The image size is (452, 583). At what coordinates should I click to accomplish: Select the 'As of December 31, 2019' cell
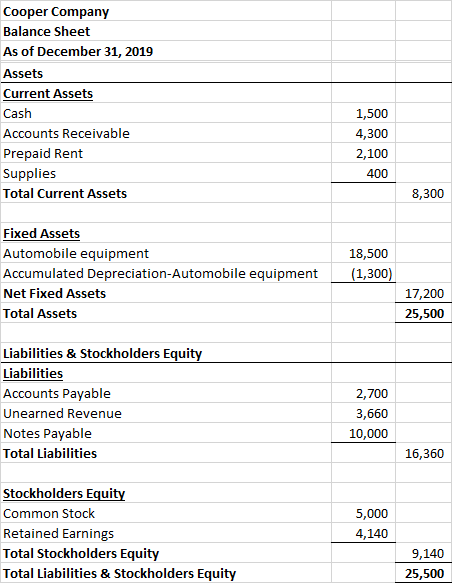click(78, 51)
